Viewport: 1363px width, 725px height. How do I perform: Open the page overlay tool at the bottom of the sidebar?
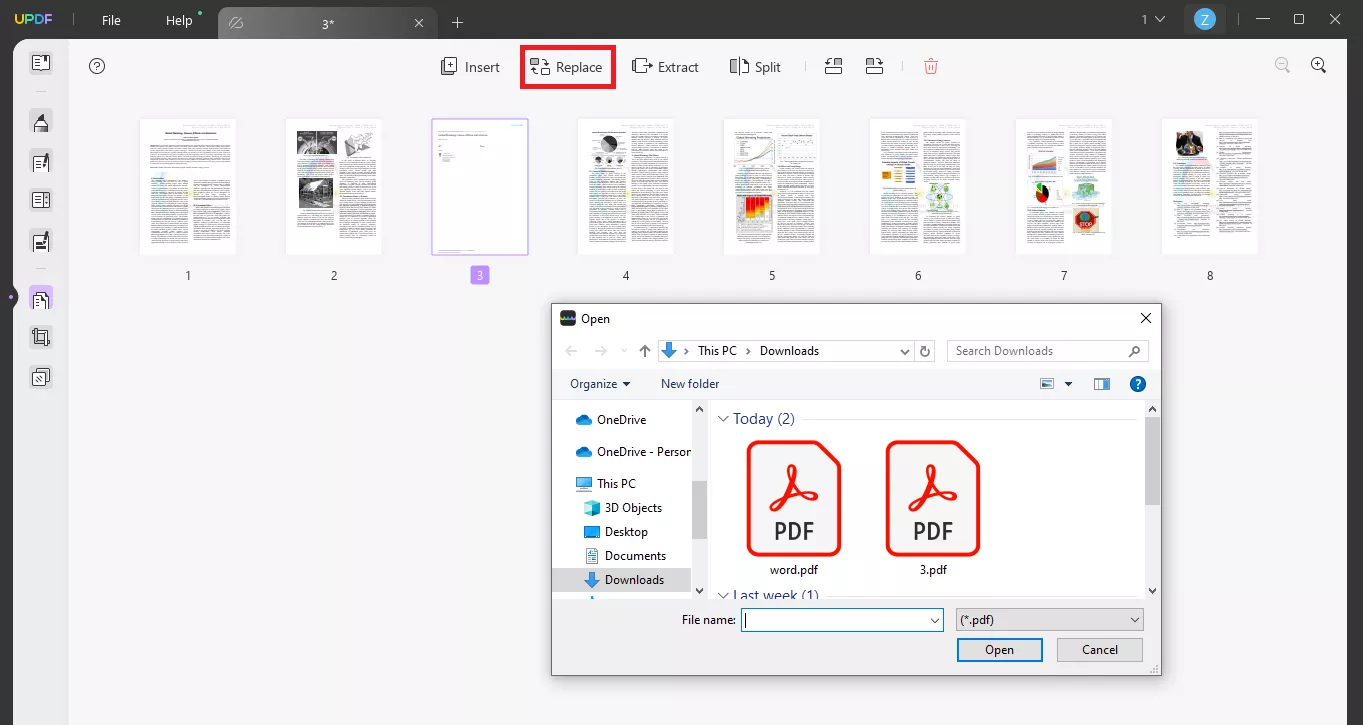click(41, 378)
